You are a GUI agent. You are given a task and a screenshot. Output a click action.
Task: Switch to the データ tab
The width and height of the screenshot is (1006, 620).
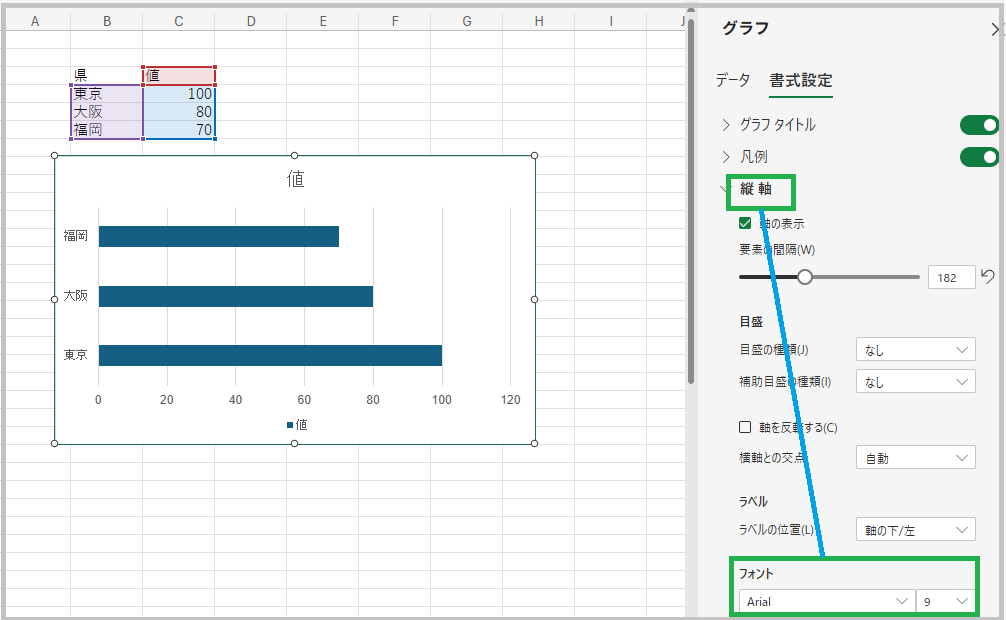point(733,80)
